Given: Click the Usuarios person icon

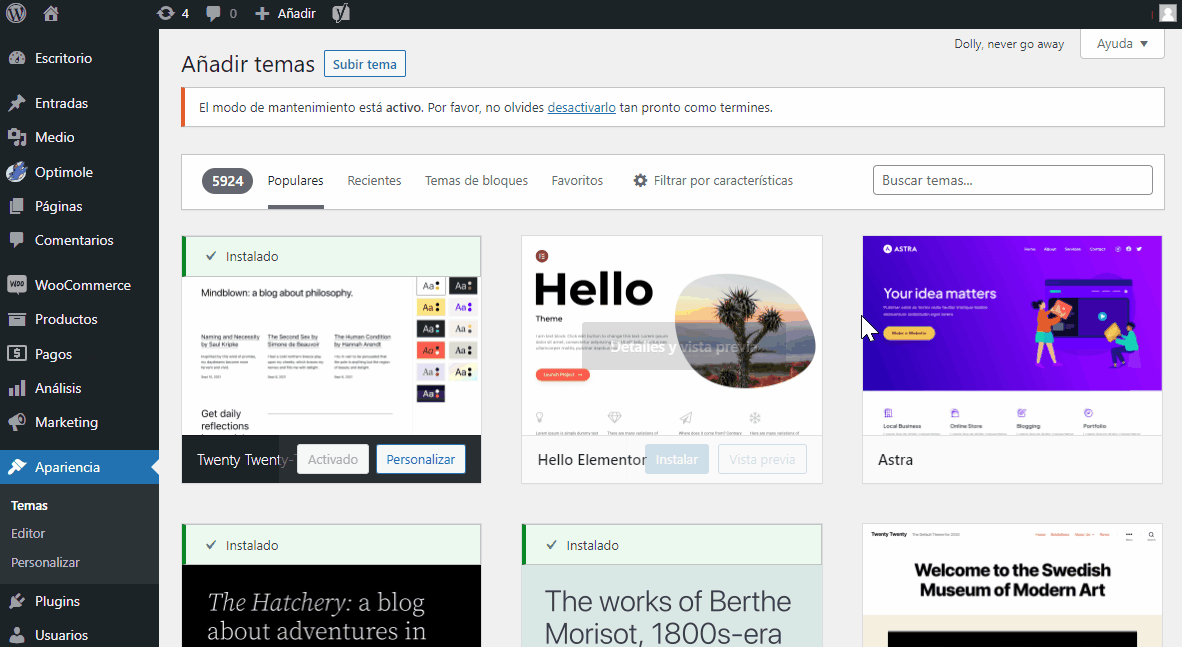Looking at the screenshot, I should pos(17,635).
